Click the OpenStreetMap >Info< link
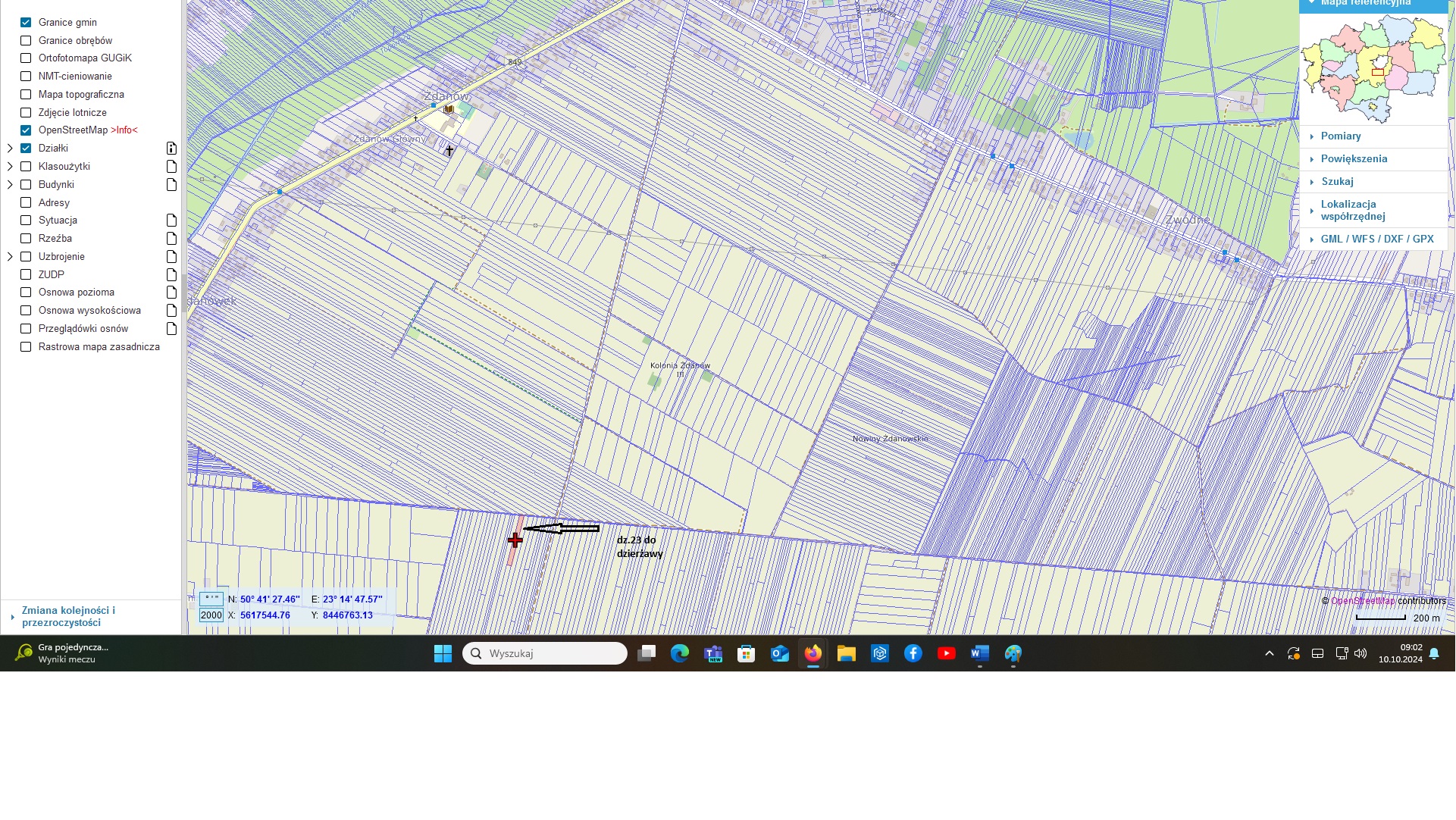 124,130
